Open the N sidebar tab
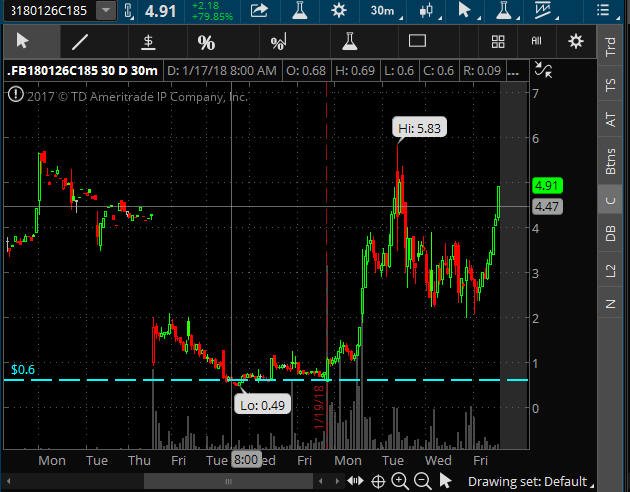The image size is (630, 492). coord(610,303)
